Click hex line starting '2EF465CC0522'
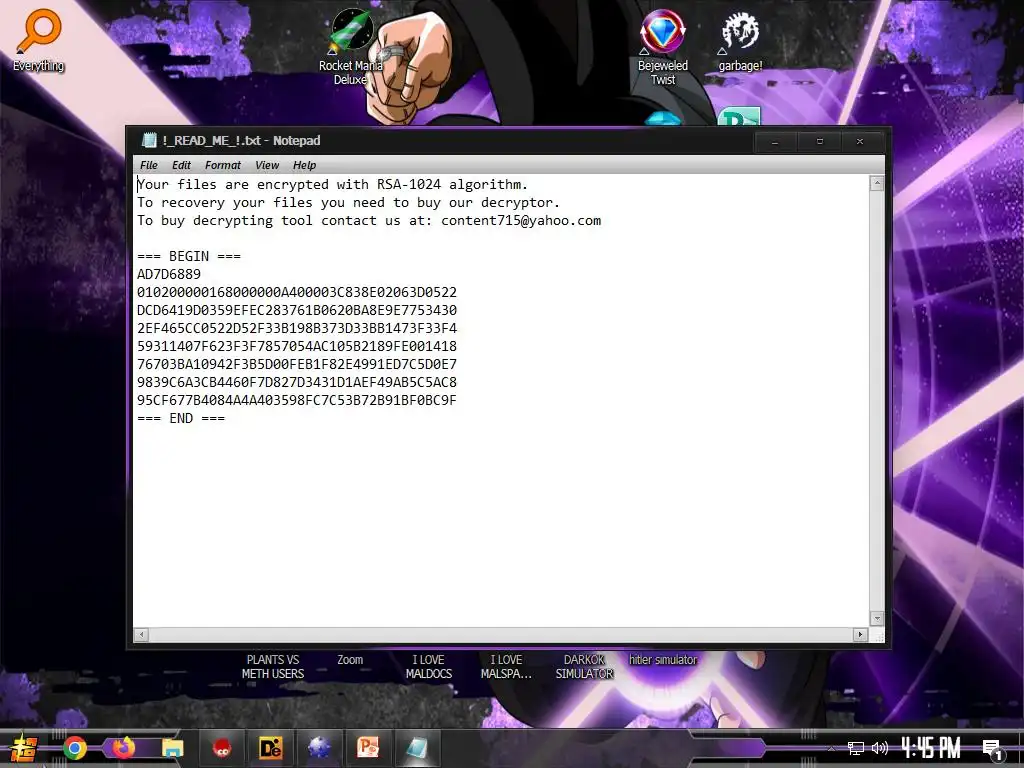 click(x=297, y=328)
